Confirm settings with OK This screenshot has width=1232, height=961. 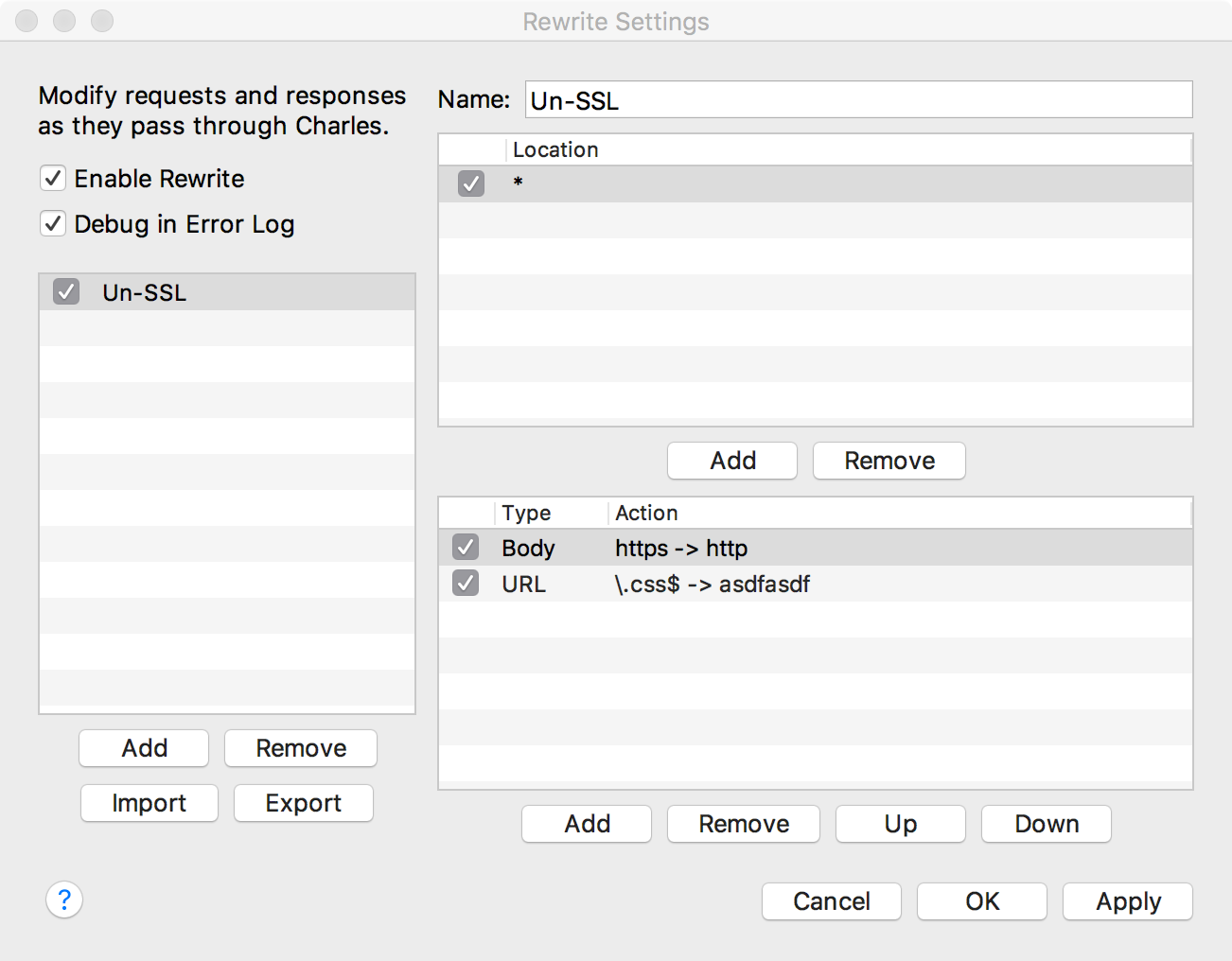pos(981,901)
